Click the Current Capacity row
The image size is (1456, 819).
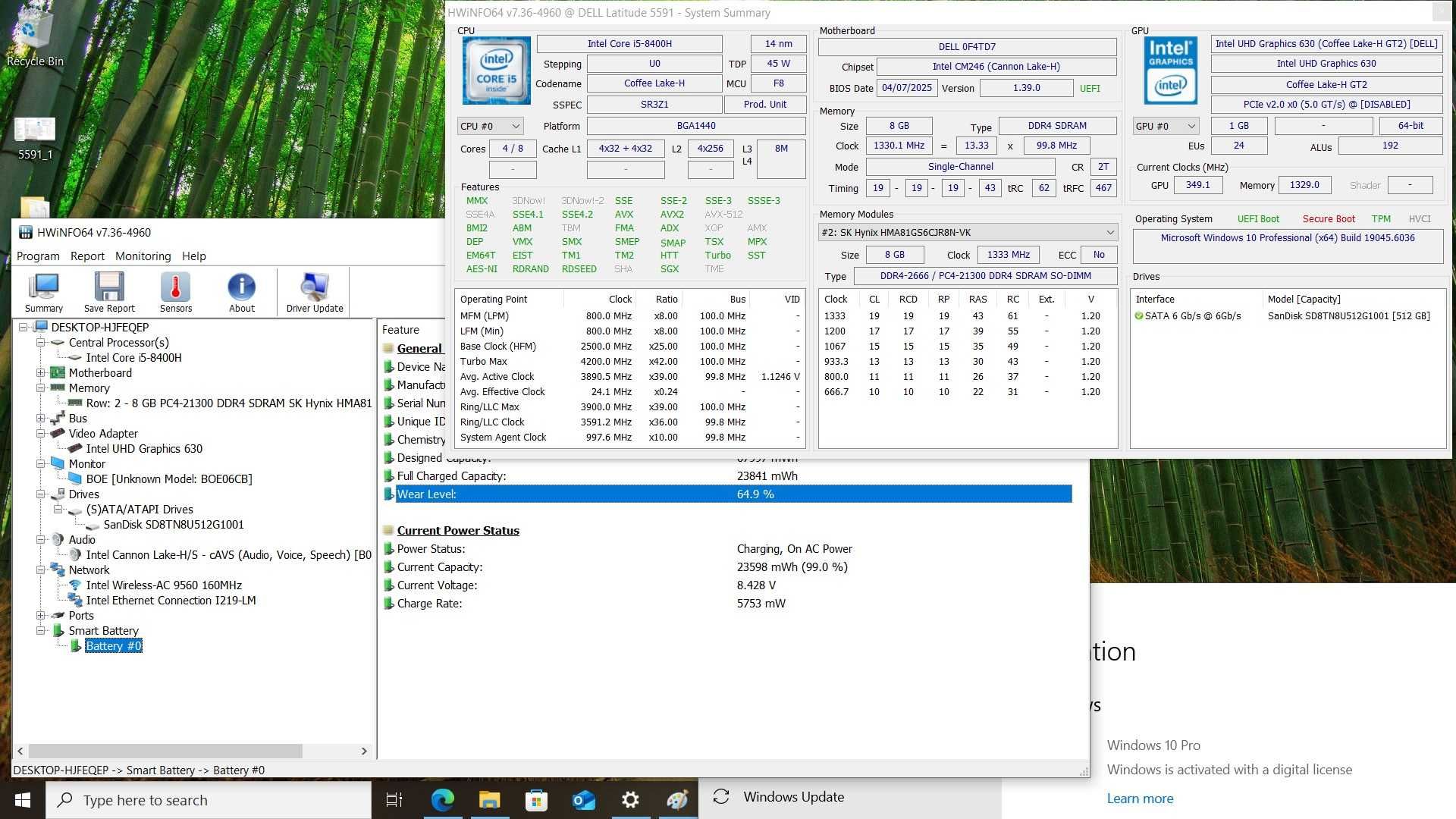pyautogui.click(x=727, y=567)
